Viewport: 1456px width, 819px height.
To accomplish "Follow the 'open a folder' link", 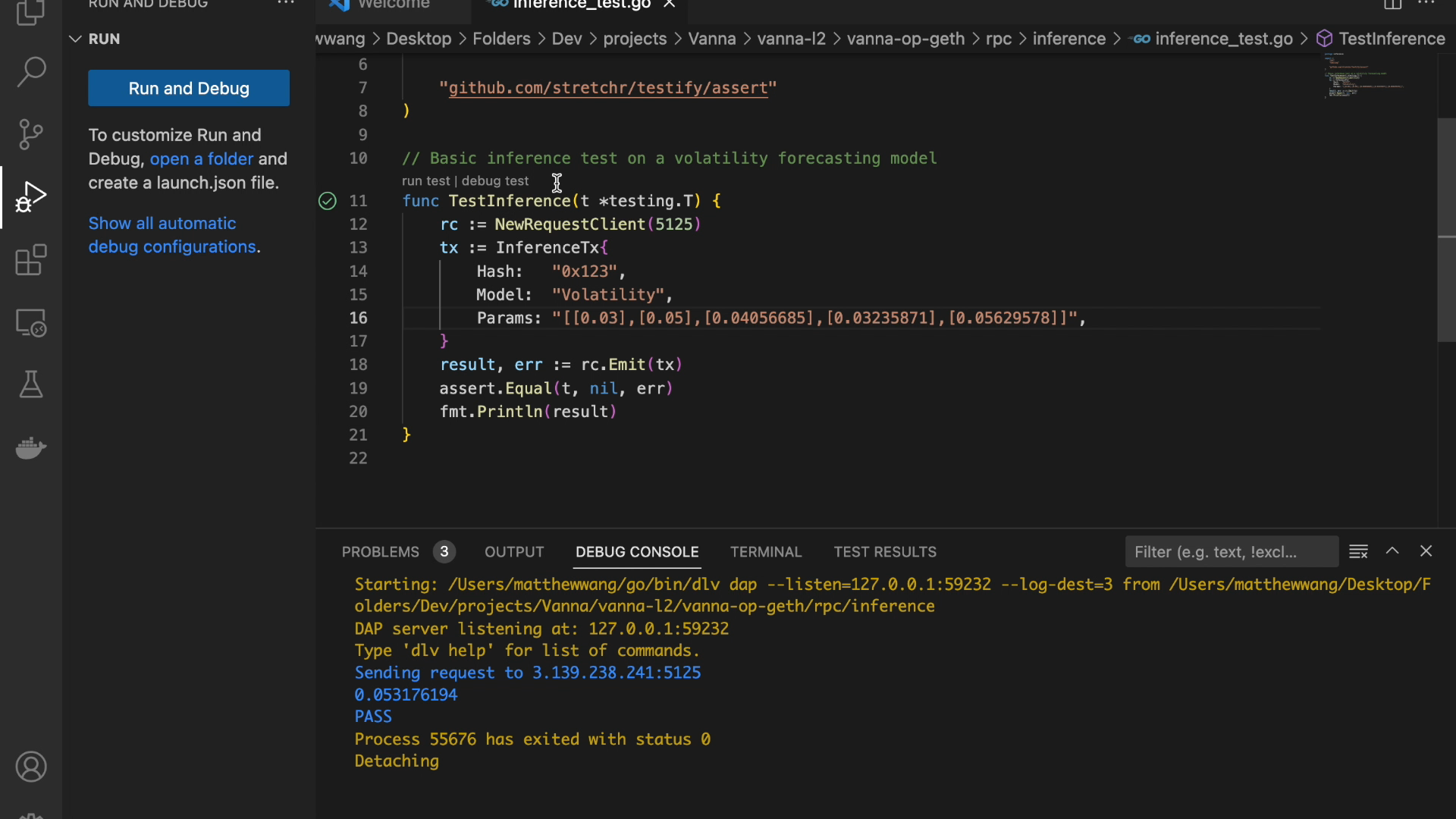I will click(202, 158).
